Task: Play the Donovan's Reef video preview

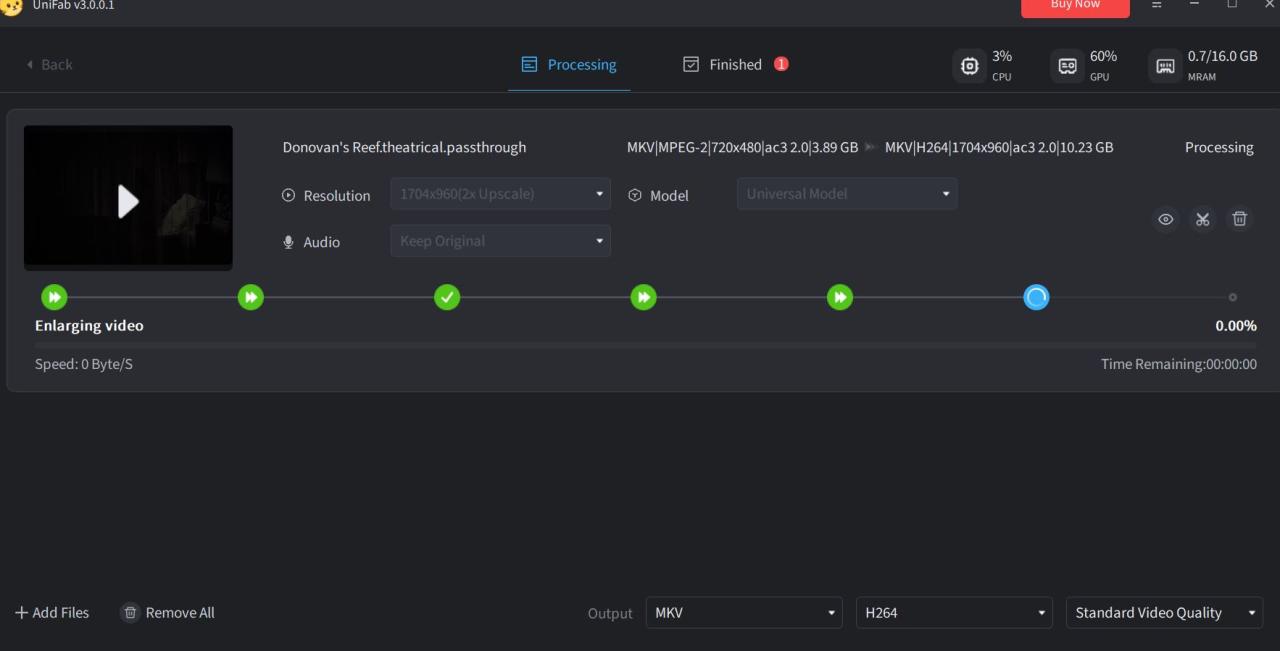Action: click(128, 200)
